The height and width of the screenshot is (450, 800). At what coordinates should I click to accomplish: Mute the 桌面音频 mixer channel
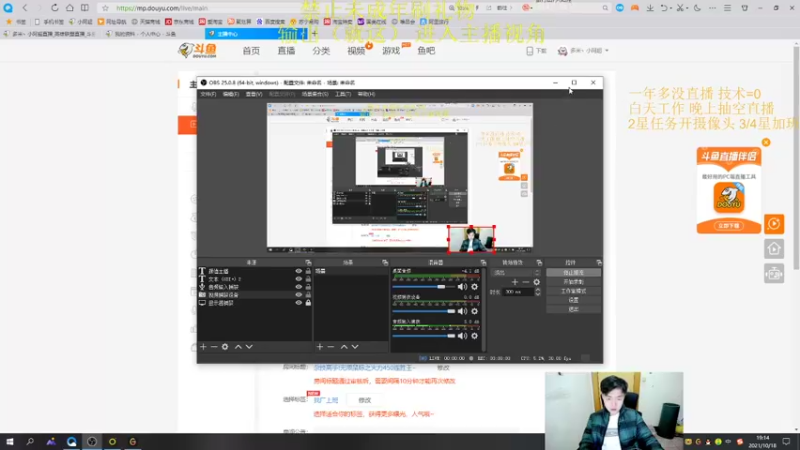coord(462,287)
